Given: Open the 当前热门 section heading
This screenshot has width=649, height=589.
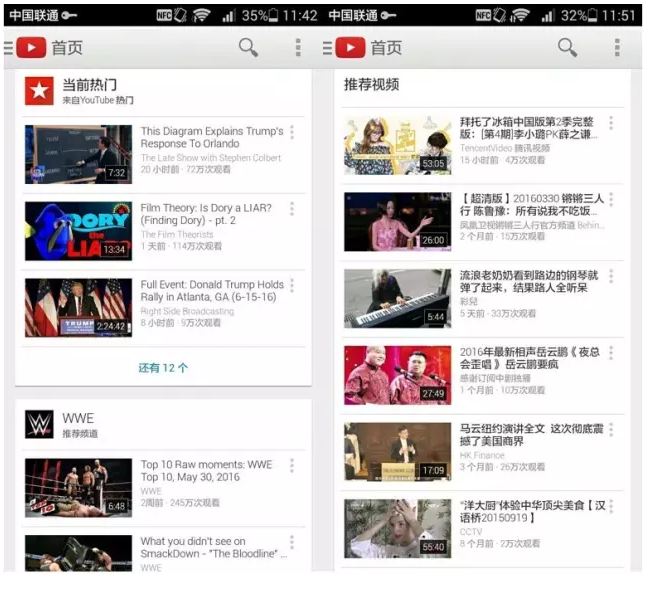Looking at the screenshot, I should tap(89, 85).
